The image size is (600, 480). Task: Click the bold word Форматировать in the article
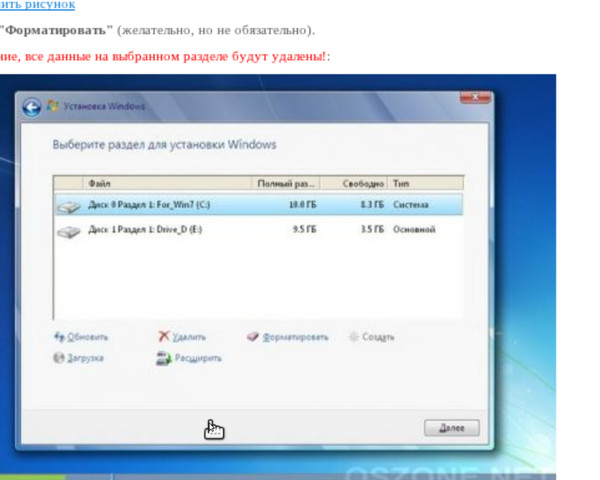click(56, 30)
